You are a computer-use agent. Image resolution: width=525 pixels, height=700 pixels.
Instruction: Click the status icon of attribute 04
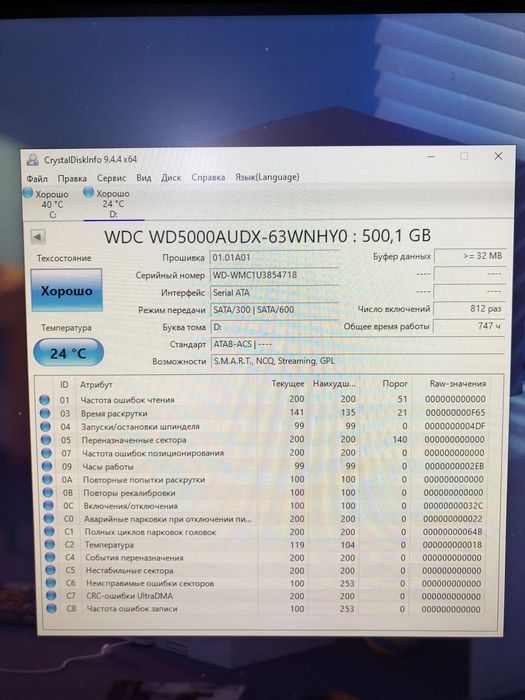click(x=46, y=427)
